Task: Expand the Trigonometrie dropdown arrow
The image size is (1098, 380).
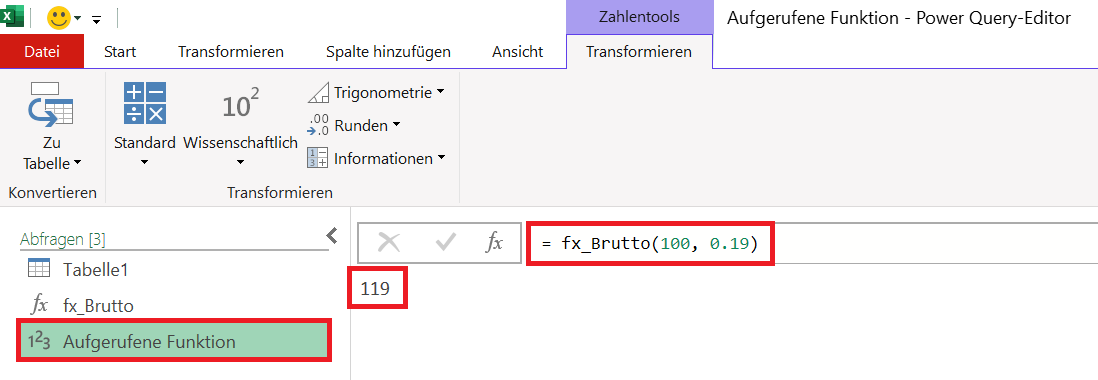Action: pyautogui.click(x=440, y=92)
